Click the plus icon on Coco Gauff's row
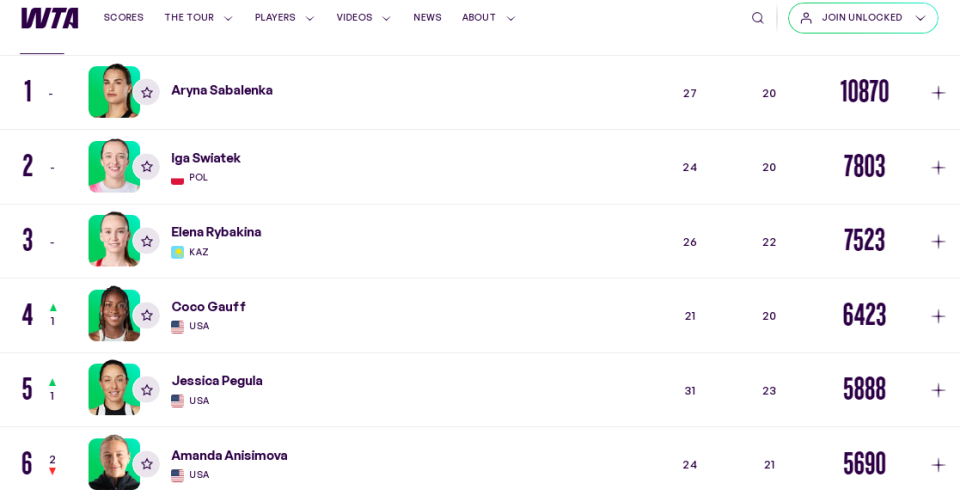This screenshot has width=960, height=496. click(938, 316)
